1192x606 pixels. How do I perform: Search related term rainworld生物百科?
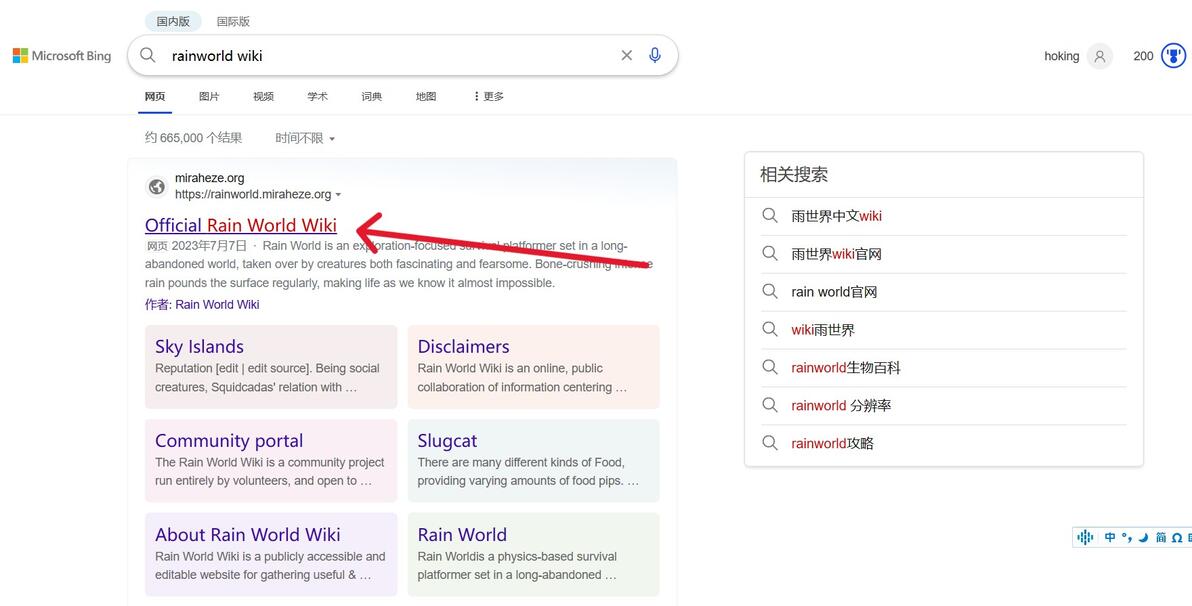pos(845,368)
